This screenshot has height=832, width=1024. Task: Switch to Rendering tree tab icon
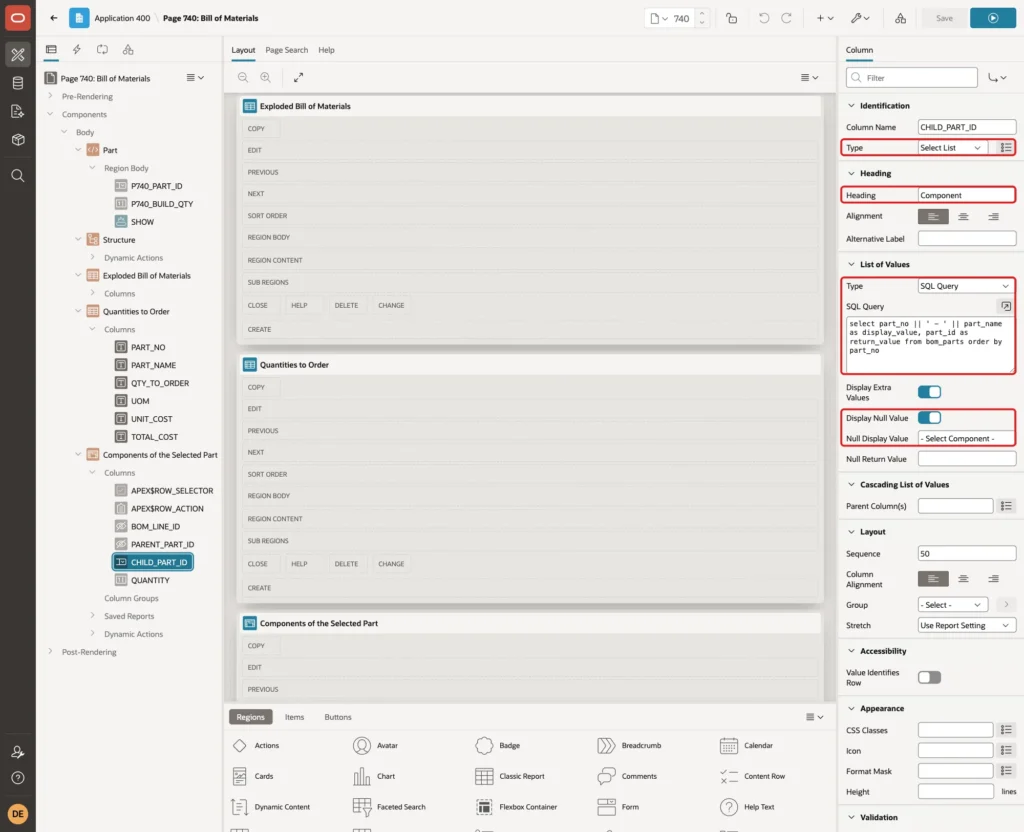point(51,50)
